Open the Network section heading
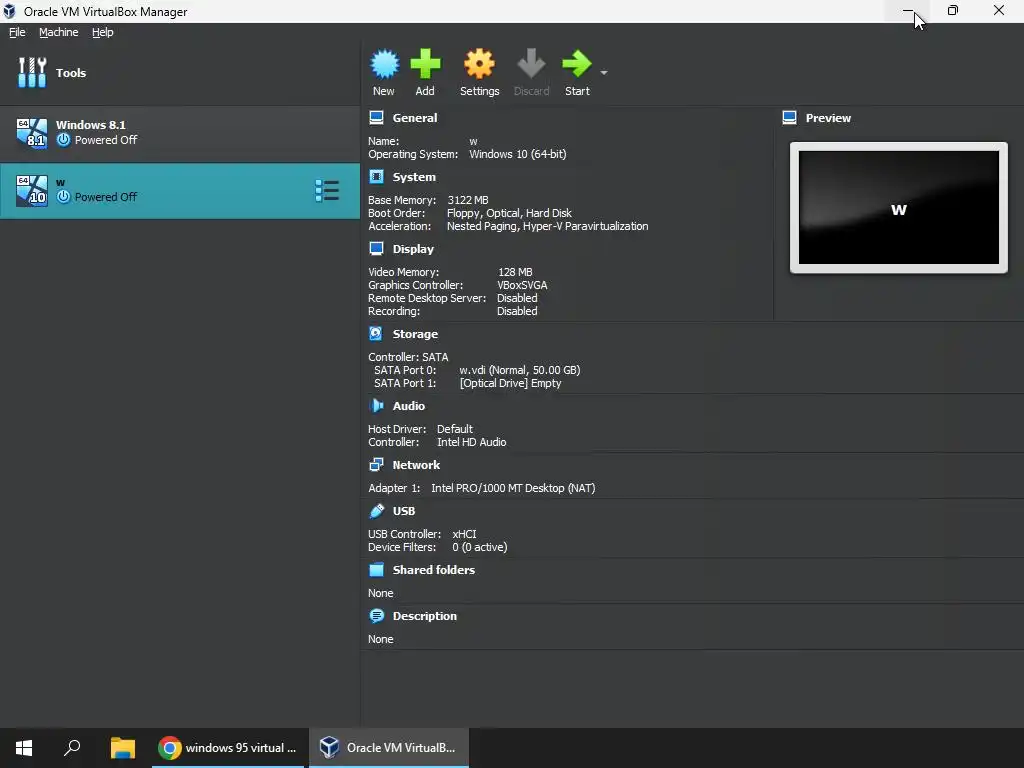The height and width of the screenshot is (768, 1024). pyautogui.click(x=416, y=465)
